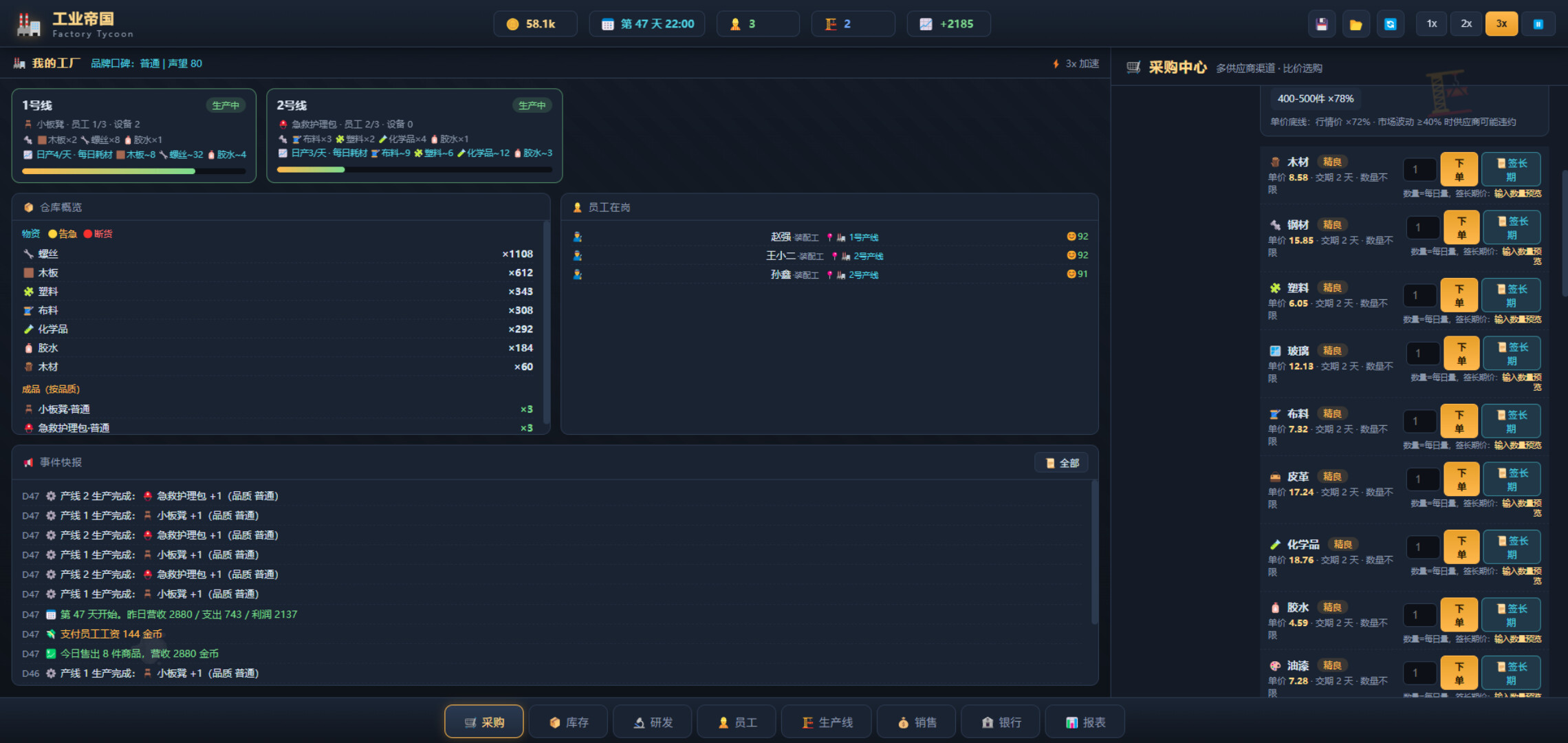Click the warehouse overview scrollbar
This screenshot has width=1568, height=743.
tap(546, 322)
